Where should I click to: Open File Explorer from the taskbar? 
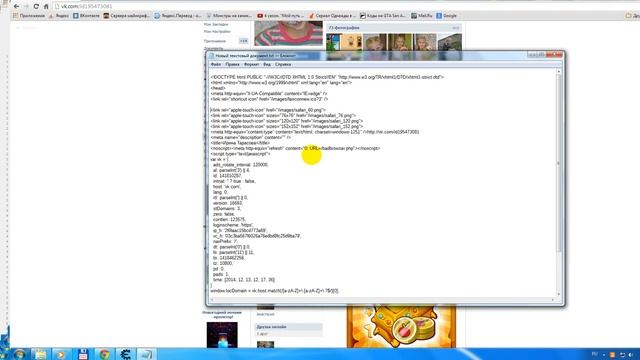40,354
